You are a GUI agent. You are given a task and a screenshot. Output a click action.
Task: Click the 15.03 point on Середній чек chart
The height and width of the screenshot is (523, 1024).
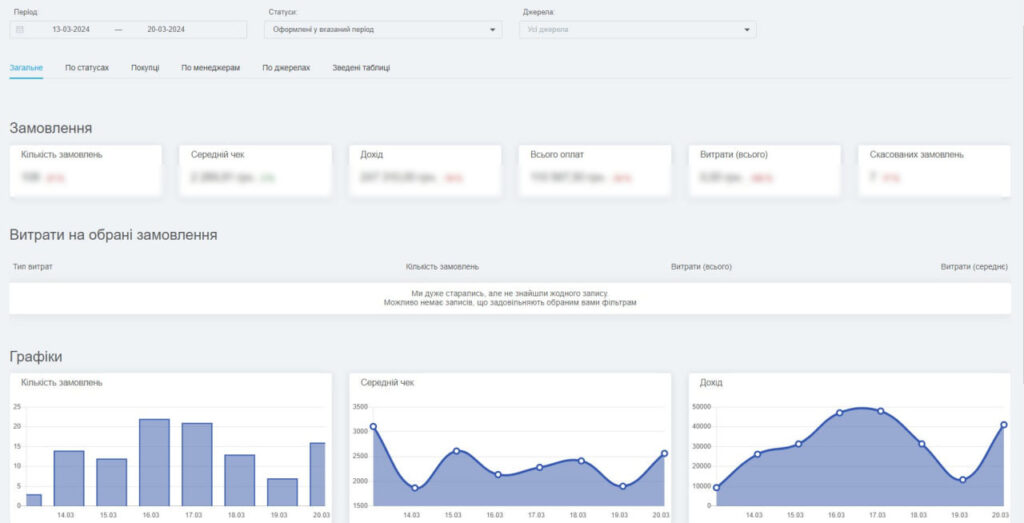click(x=456, y=451)
